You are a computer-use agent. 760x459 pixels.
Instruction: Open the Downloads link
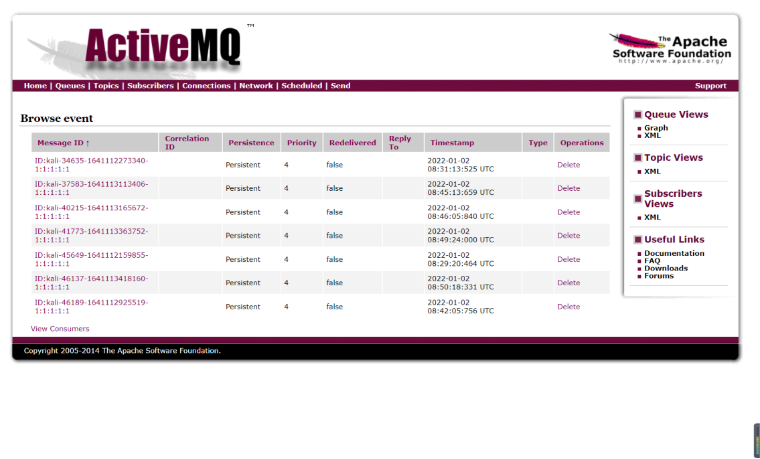(x=666, y=268)
